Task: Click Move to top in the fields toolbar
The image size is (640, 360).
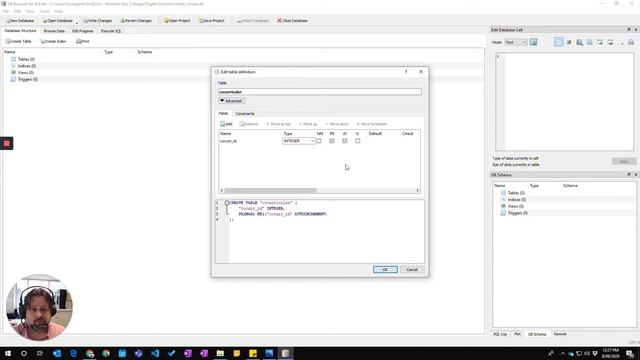Action: [278, 124]
